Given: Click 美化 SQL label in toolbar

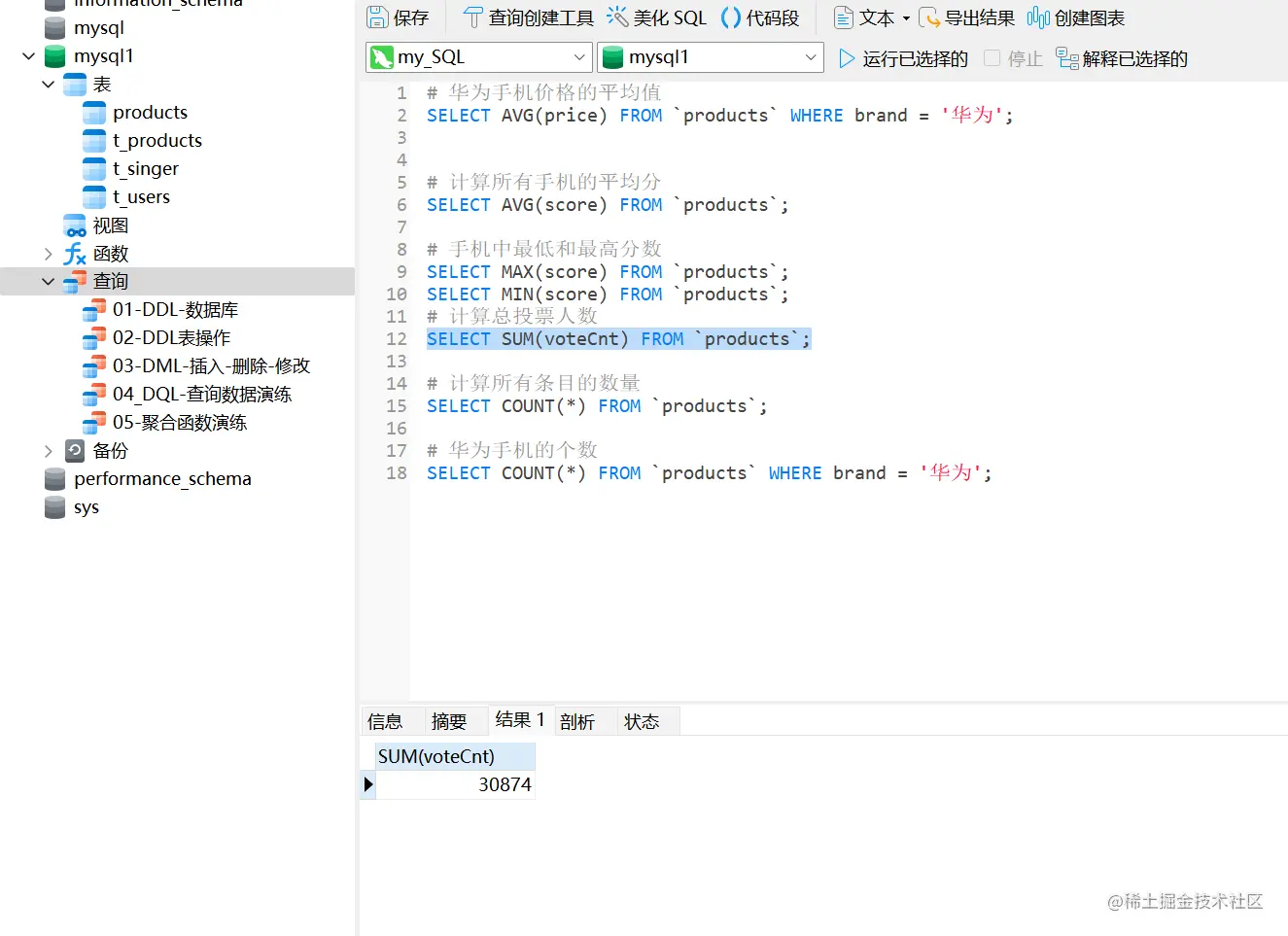Looking at the screenshot, I should tap(671, 17).
